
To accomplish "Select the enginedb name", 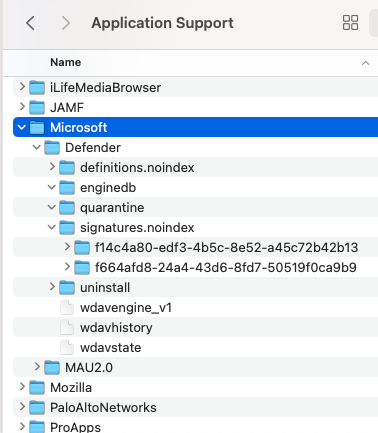I will 108,188.
